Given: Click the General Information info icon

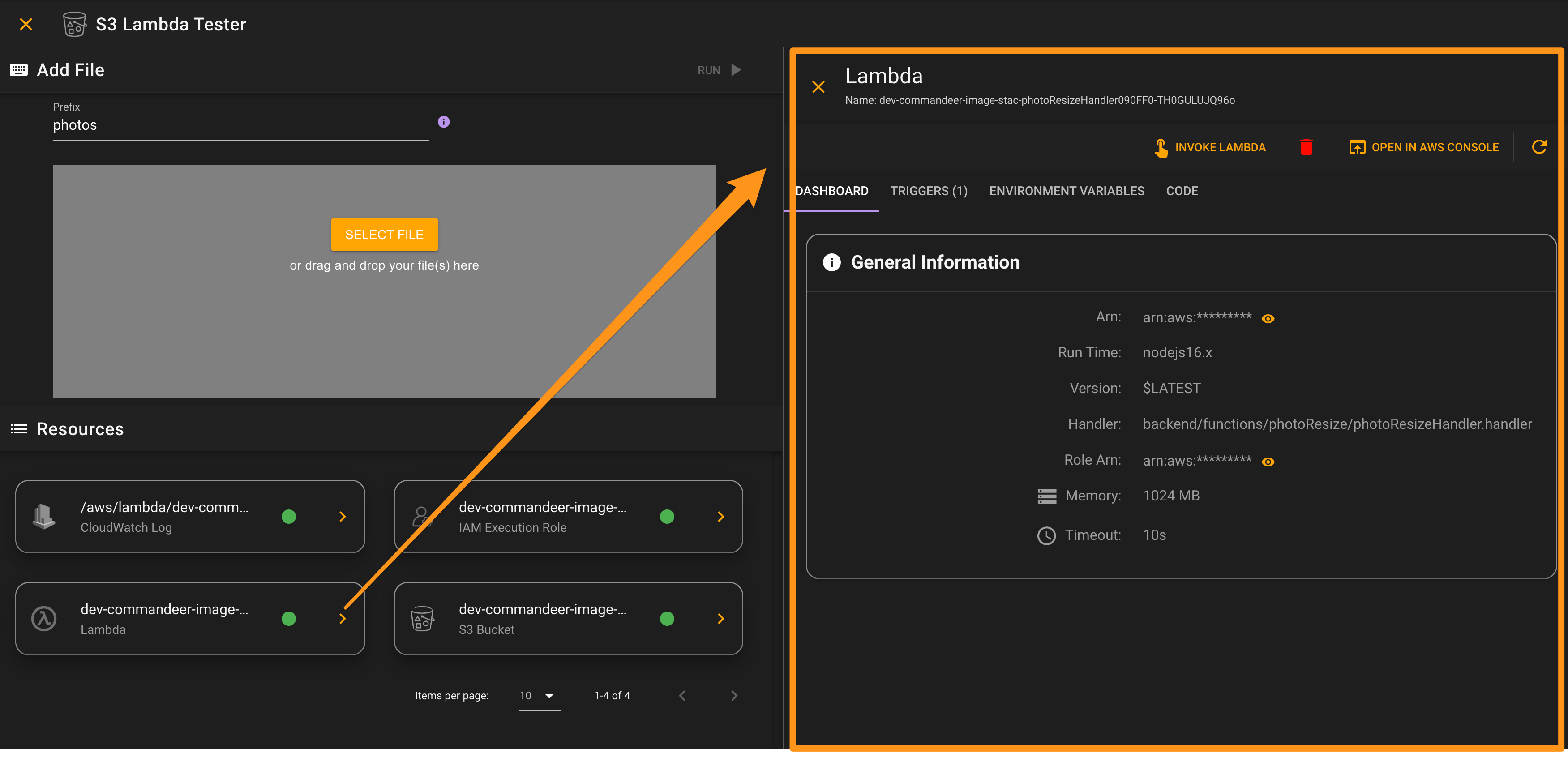Looking at the screenshot, I should 831,262.
